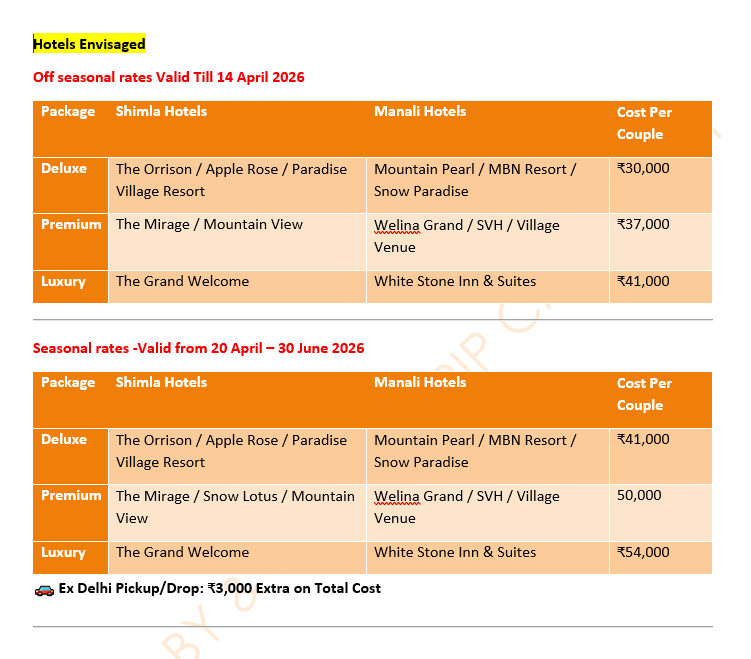Click Cost Per Couple header in seasonal table
The image size is (751, 659).
[x=644, y=394]
